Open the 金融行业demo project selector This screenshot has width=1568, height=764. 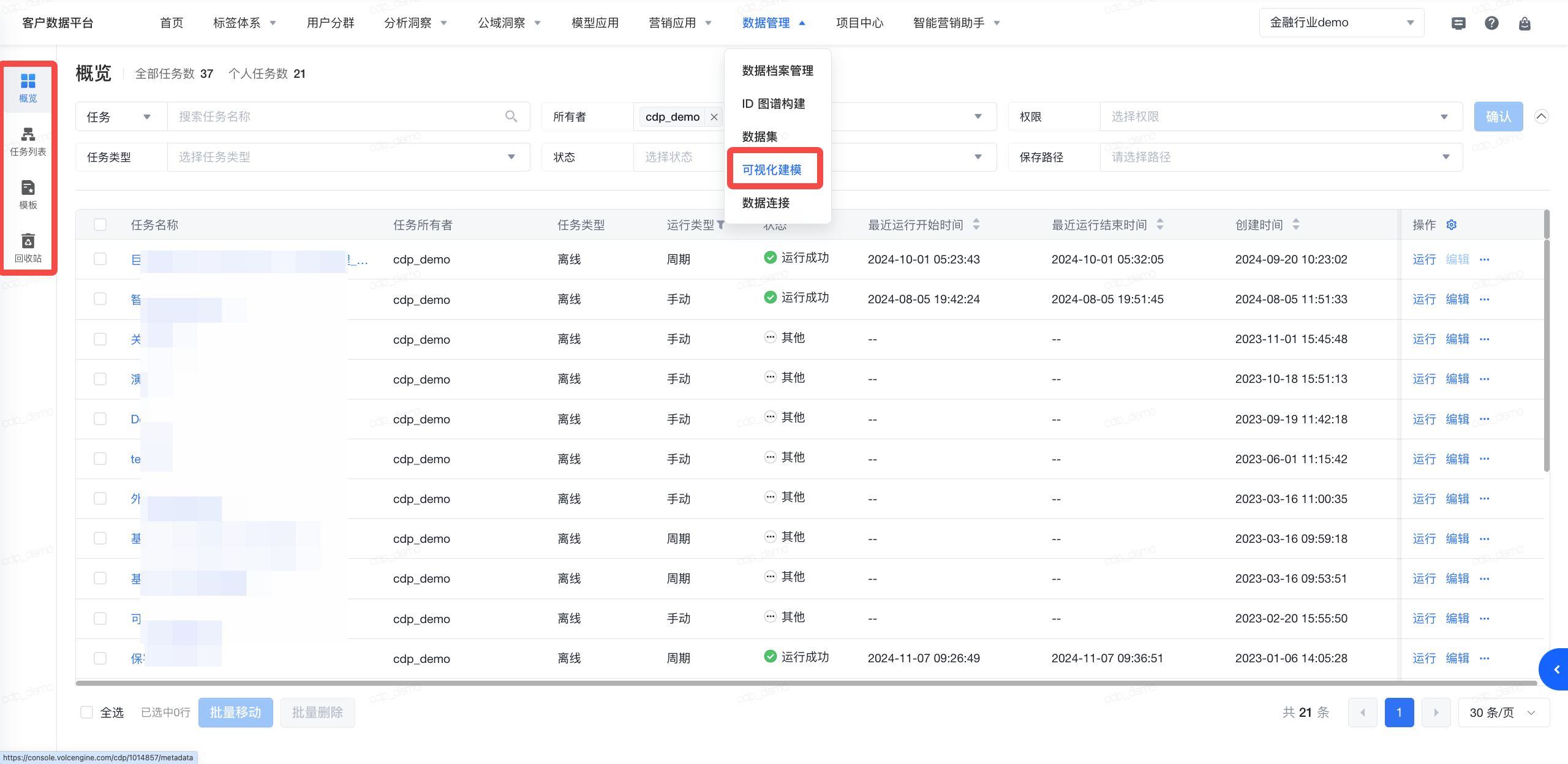(1341, 23)
